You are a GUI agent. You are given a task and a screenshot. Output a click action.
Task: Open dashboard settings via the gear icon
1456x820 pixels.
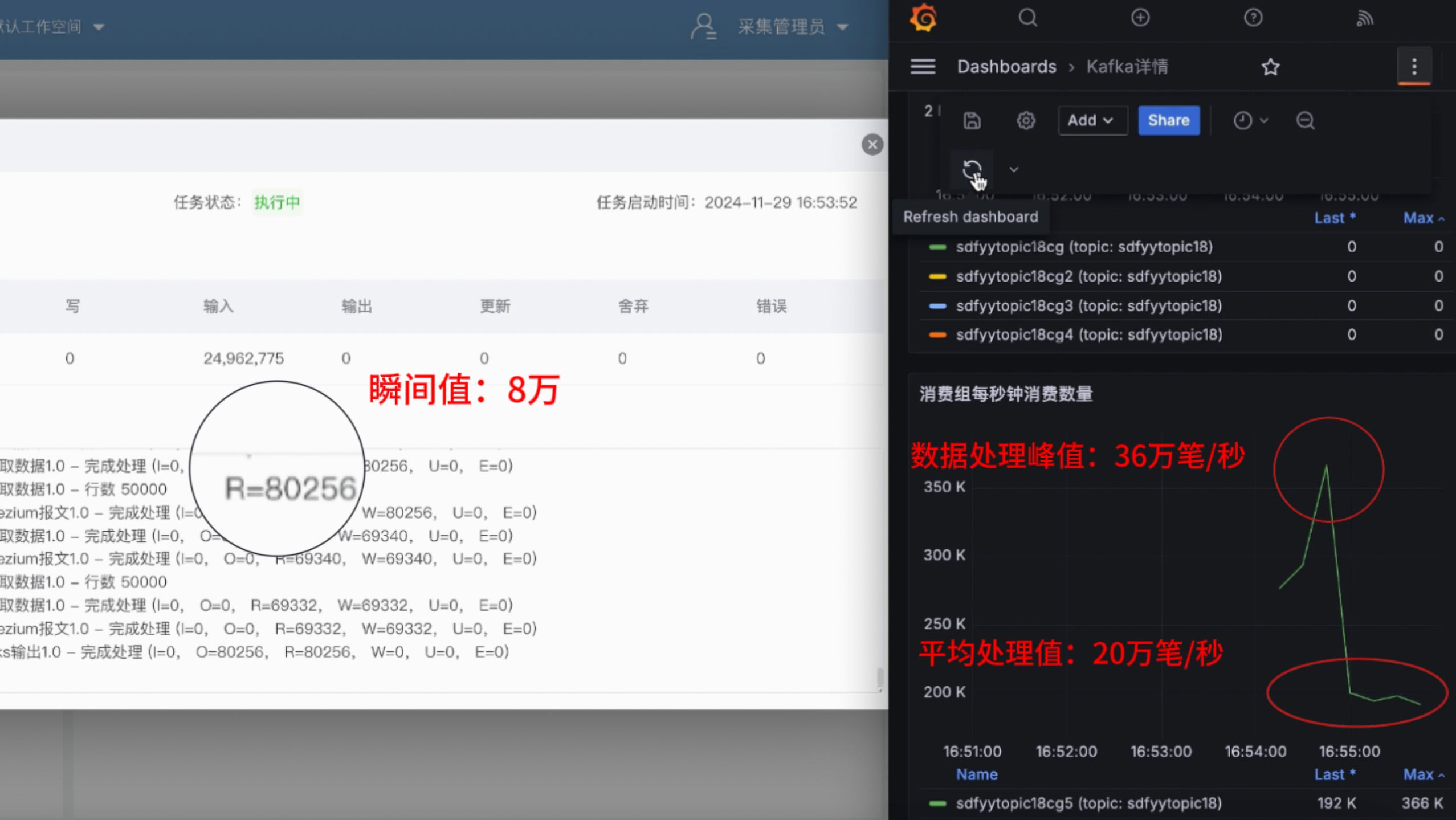coord(1025,120)
